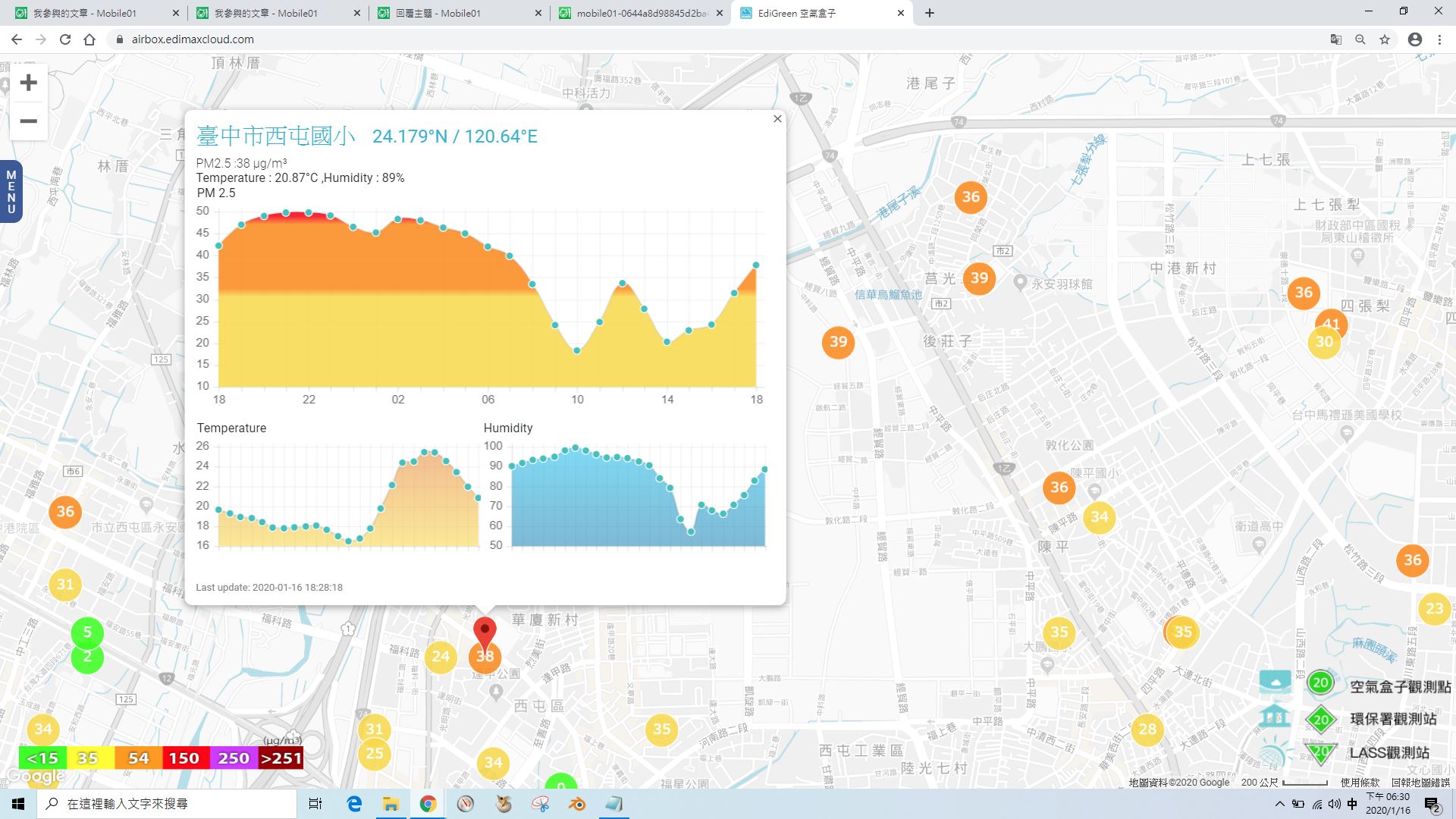Open 回報地圖錯誤 link on map
This screenshot has width=1456, height=819.
pos(1420,783)
